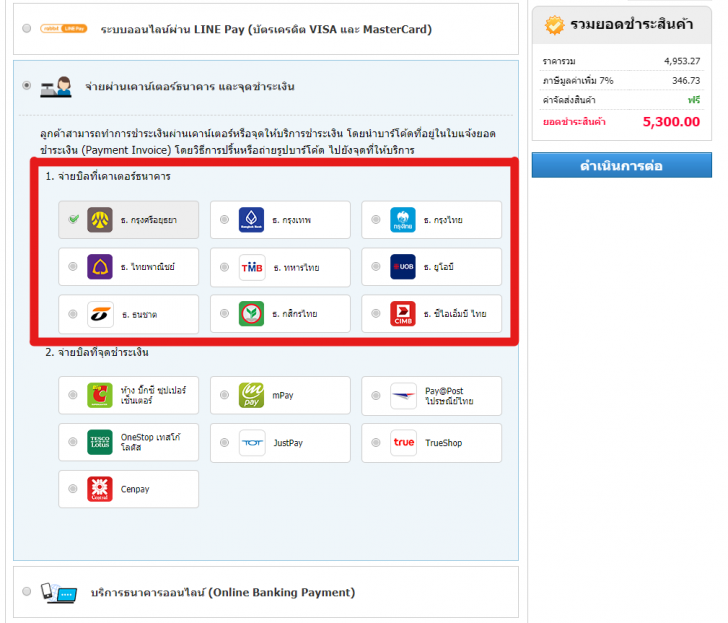Click the true TrueShop logo icon
This screenshot has height=623, width=728.
coord(403,442)
